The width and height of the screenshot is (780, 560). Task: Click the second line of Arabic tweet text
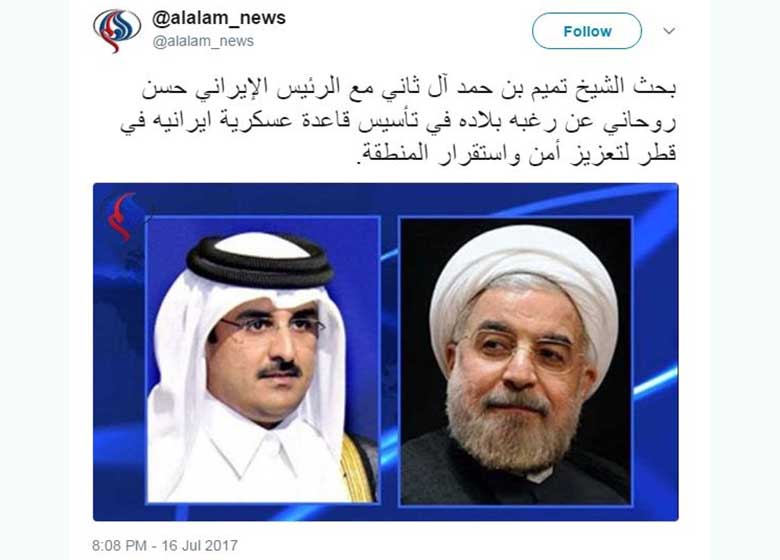(x=398, y=121)
